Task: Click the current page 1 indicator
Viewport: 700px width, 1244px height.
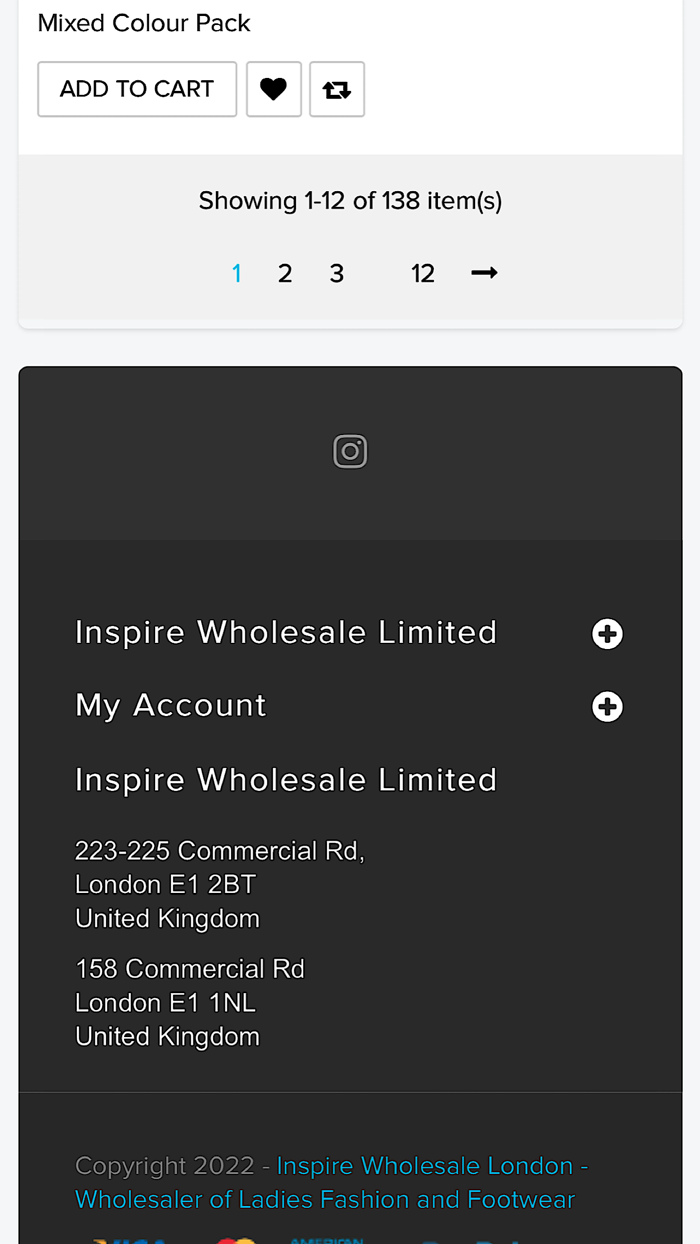Action: (237, 272)
